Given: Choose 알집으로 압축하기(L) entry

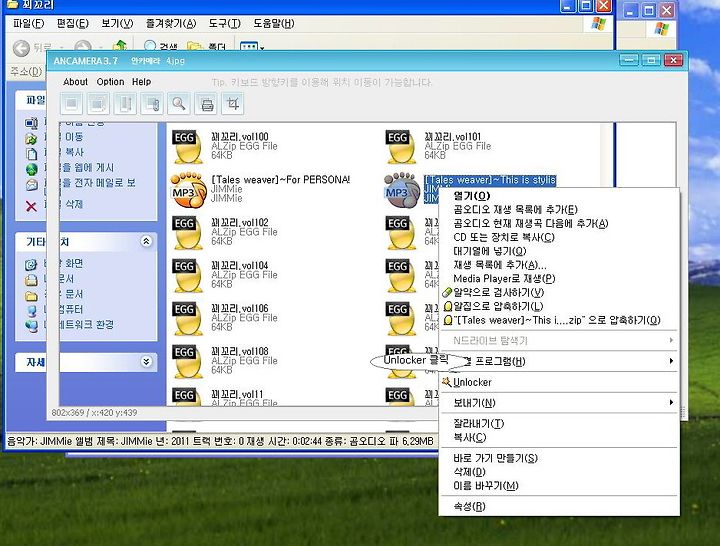Looking at the screenshot, I should click(559, 306).
